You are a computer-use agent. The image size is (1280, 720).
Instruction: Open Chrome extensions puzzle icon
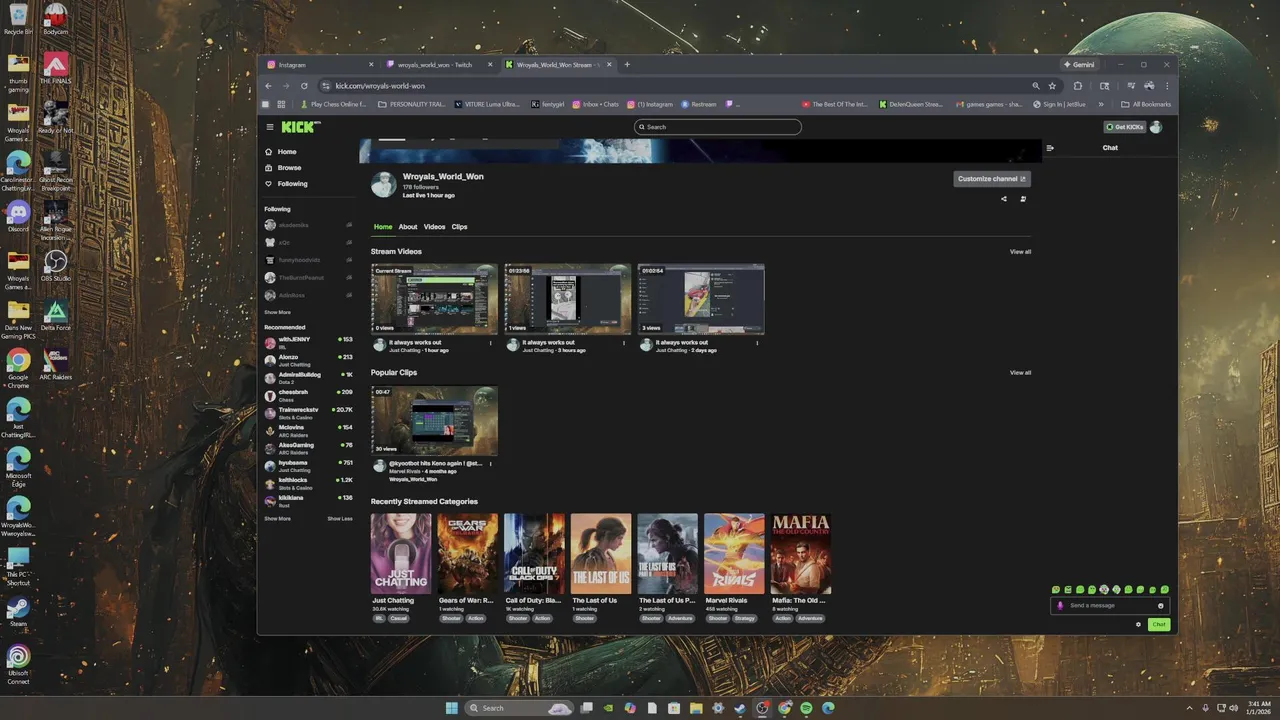click(1078, 86)
